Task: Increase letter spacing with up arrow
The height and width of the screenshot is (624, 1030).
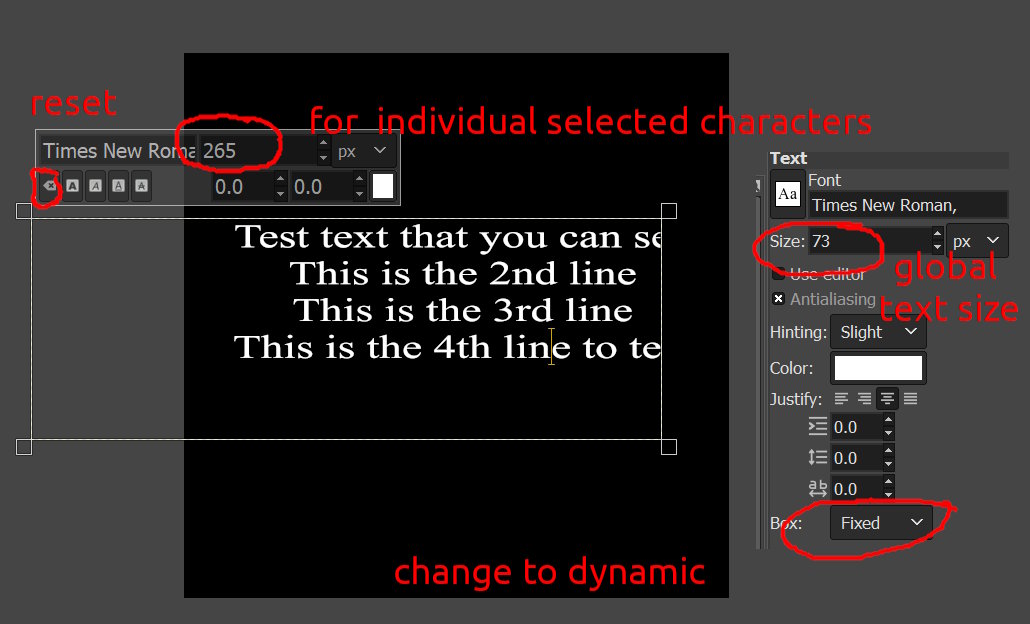Action: coord(888,482)
